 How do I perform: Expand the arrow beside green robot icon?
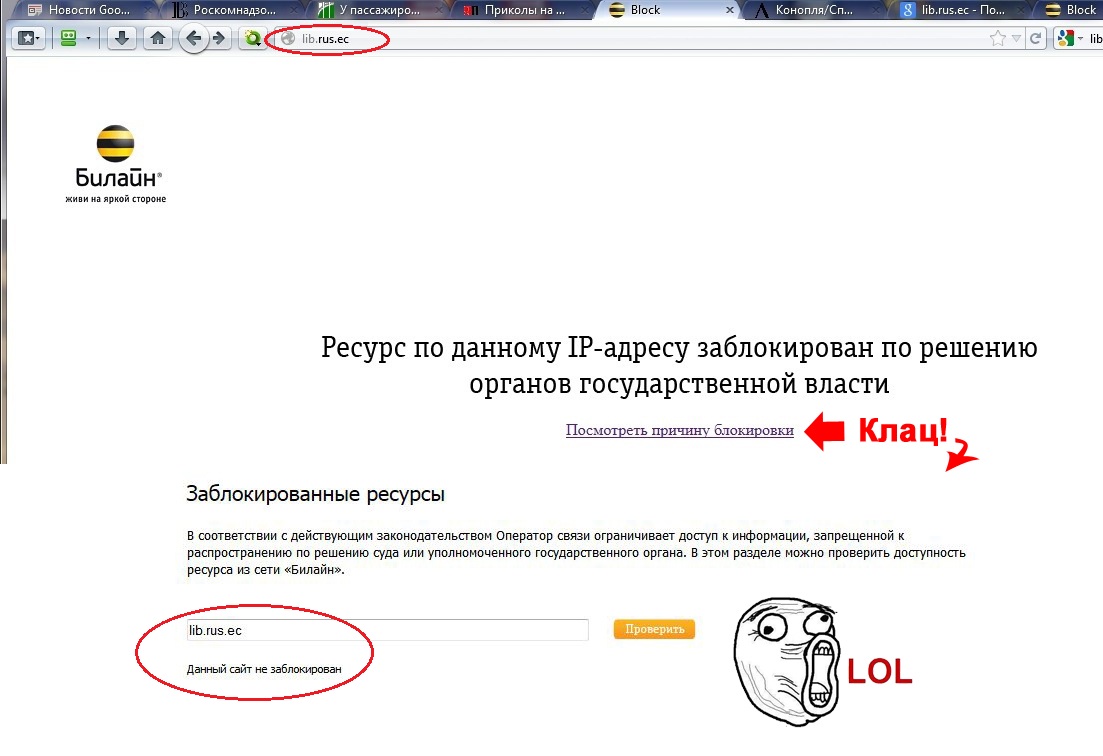88,38
